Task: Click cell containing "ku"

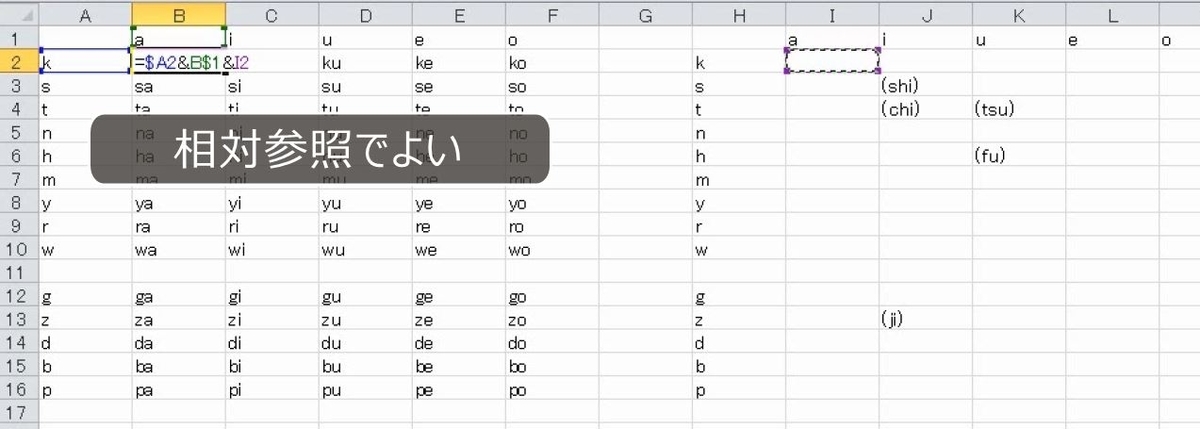Action: [365, 63]
